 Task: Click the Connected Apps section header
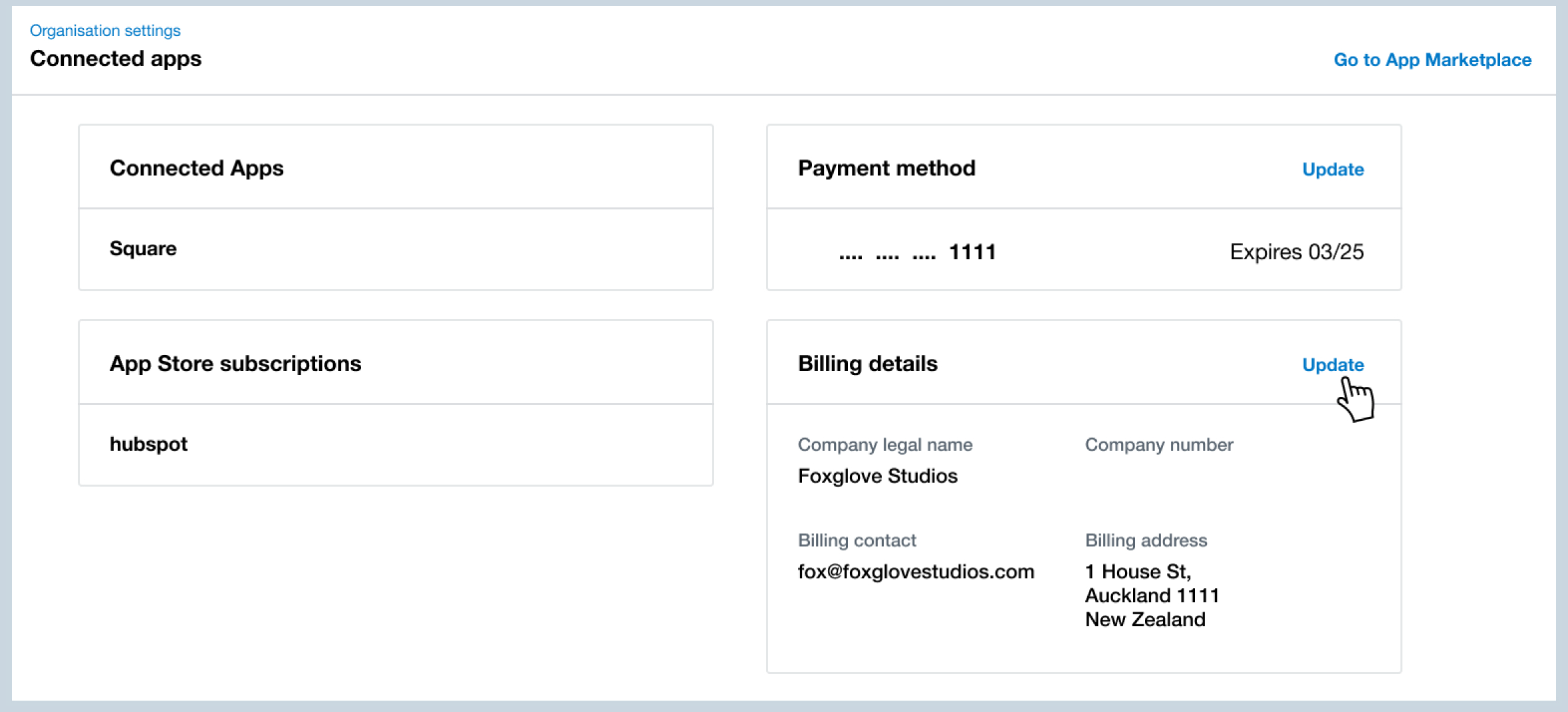point(197,168)
